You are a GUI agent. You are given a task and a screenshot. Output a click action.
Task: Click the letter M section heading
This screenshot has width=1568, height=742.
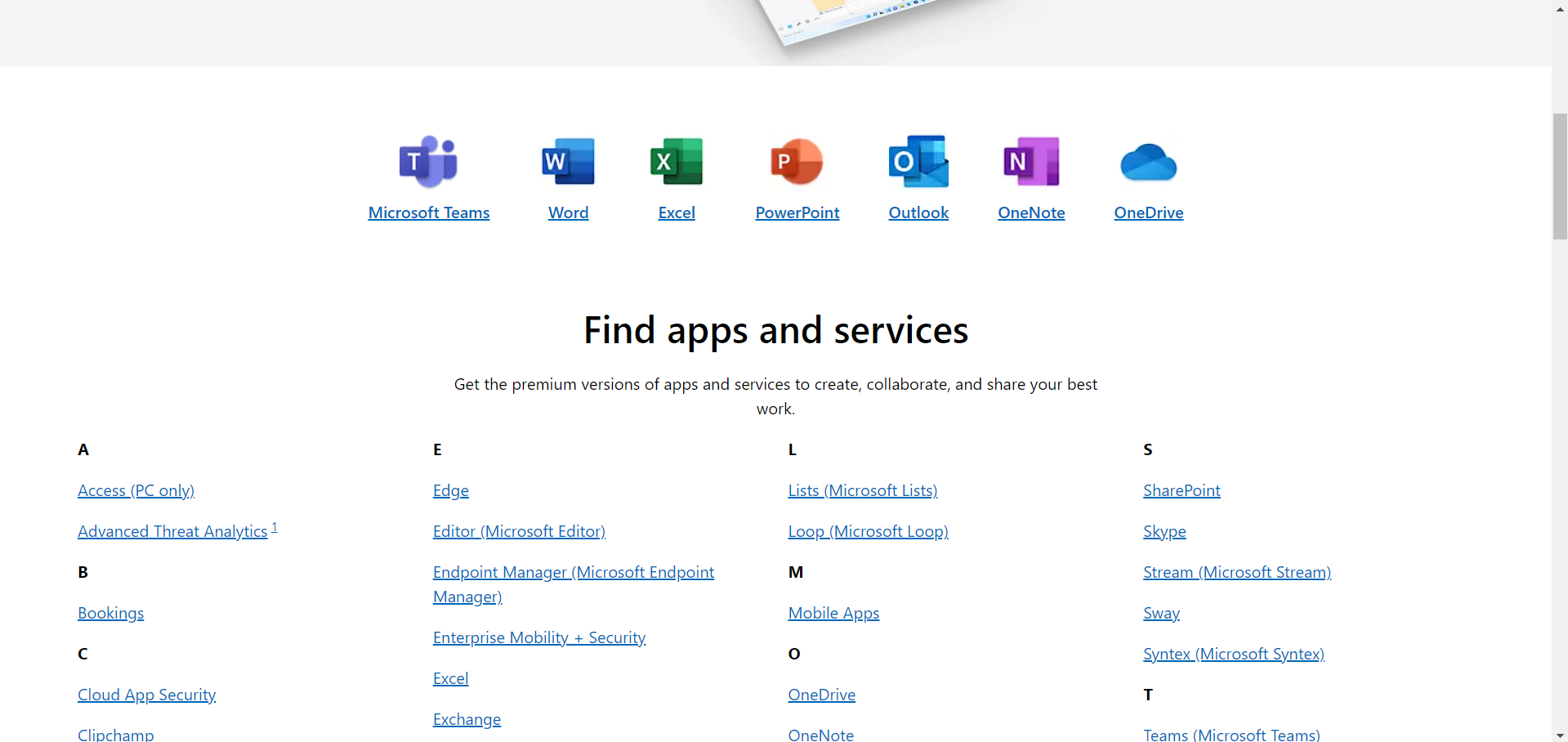click(x=796, y=572)
